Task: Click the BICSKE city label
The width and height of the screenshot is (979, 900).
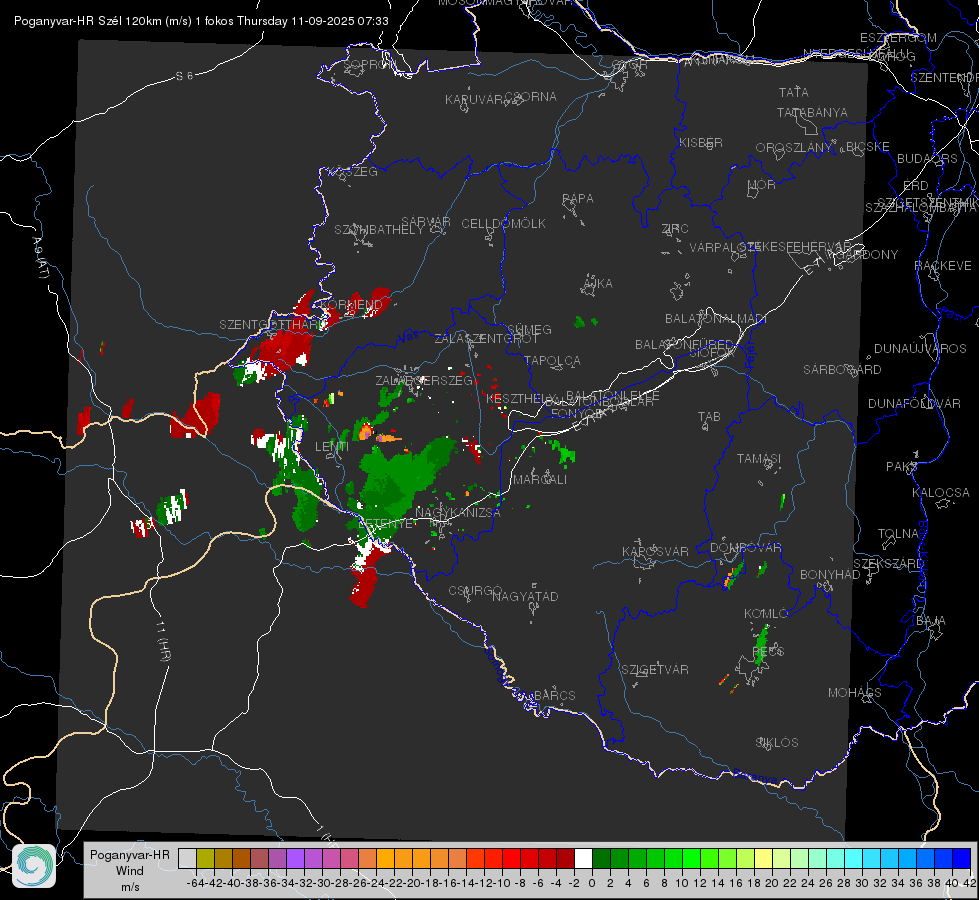Action: 868,147
